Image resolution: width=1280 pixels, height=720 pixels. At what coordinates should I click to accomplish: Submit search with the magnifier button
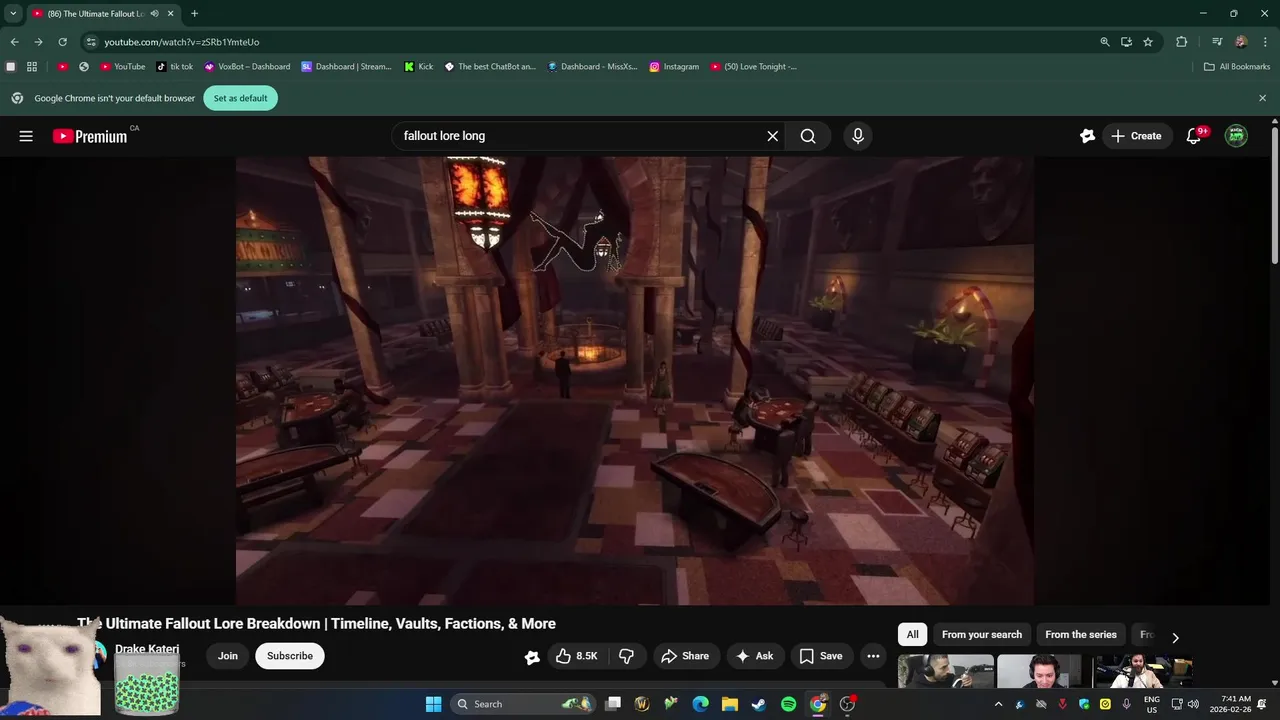pyautogui.click(x=808, y=136)
